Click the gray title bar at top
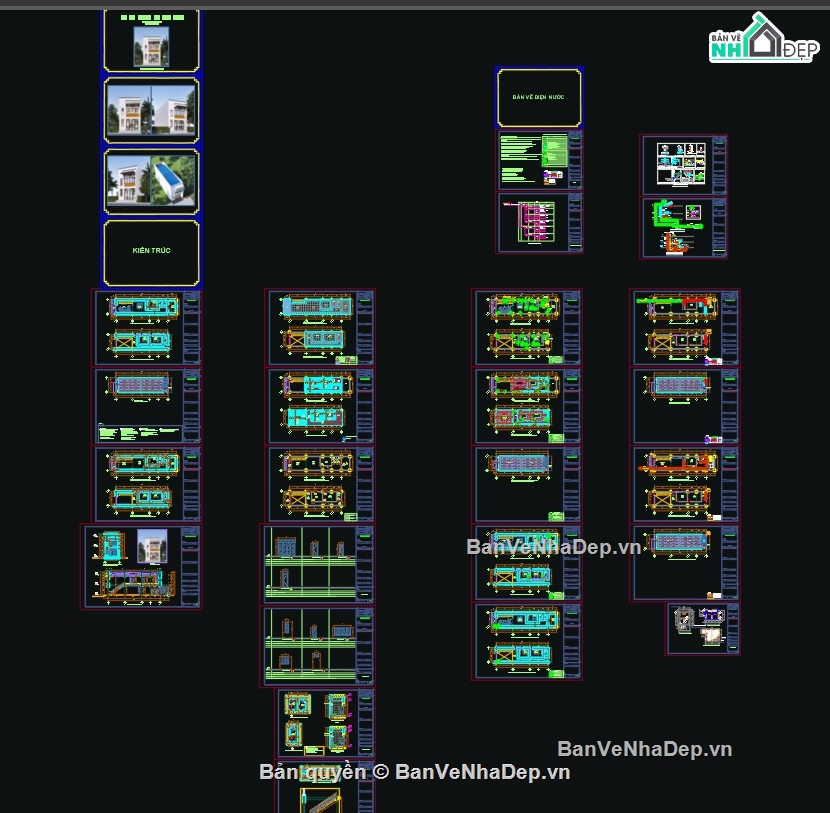 tap(415, 4)
